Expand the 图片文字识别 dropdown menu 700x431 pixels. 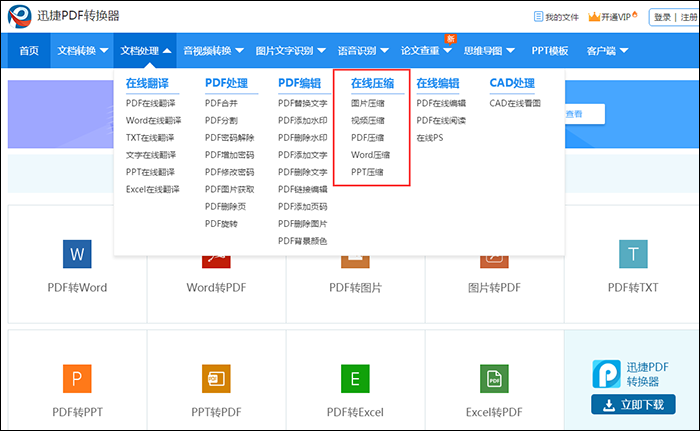click(x=289, y=50)
